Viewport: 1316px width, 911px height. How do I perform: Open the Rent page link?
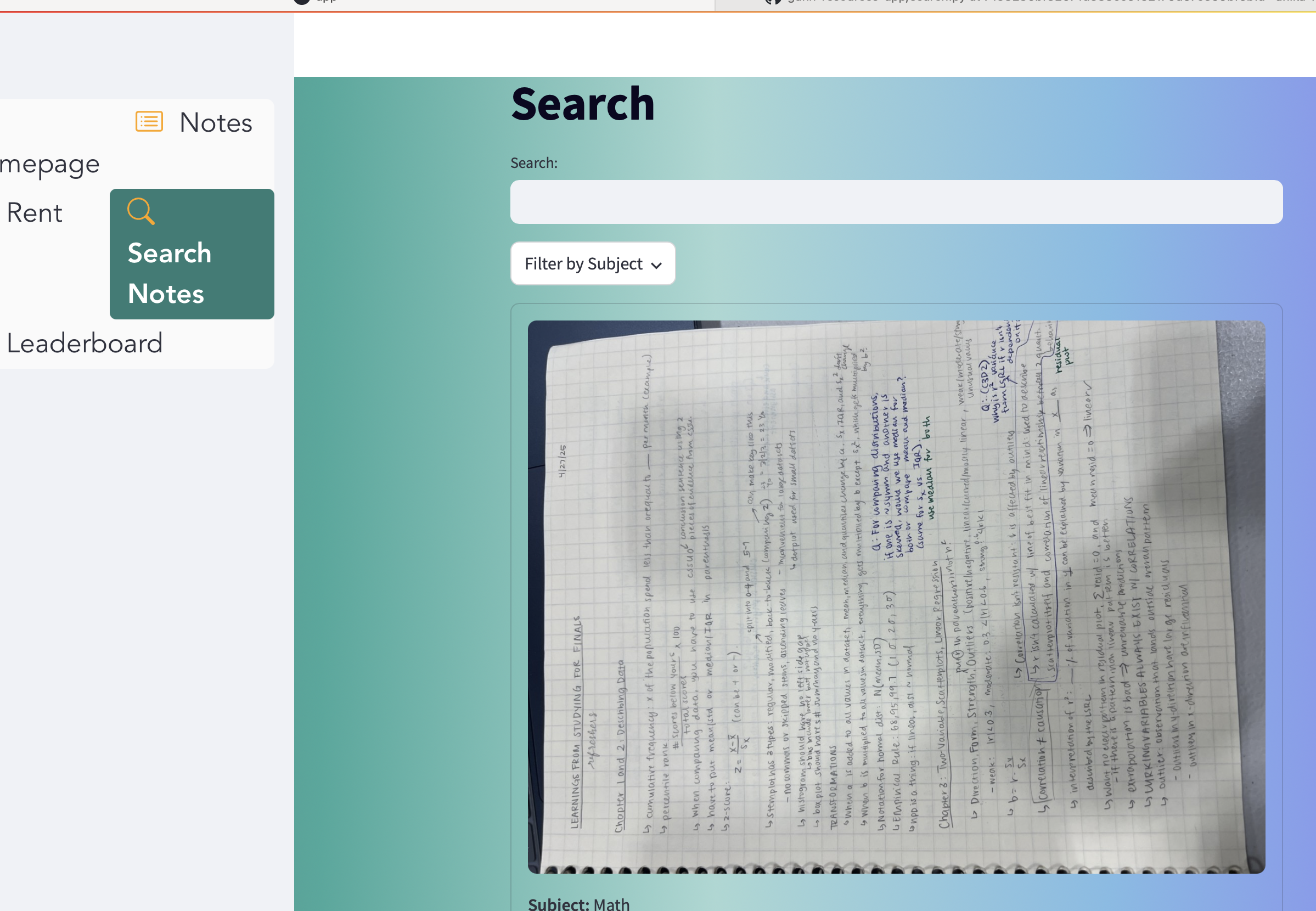[34, 213]
